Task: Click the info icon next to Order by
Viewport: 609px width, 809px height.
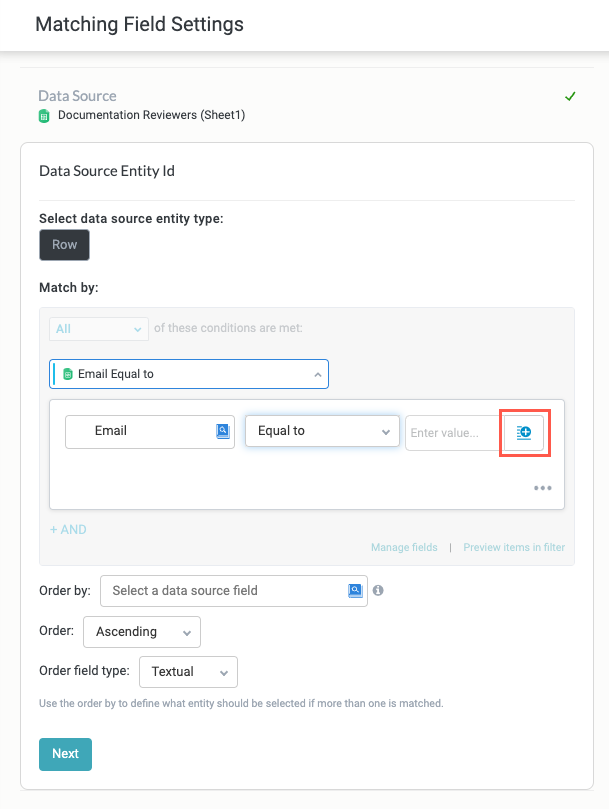Action: (378, 591)
